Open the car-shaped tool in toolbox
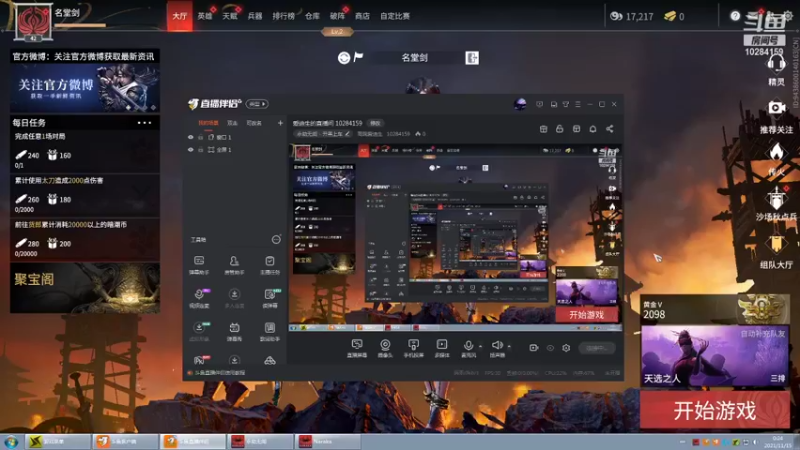The width and height of the screenshot is (800, 450). pos(270,360)
